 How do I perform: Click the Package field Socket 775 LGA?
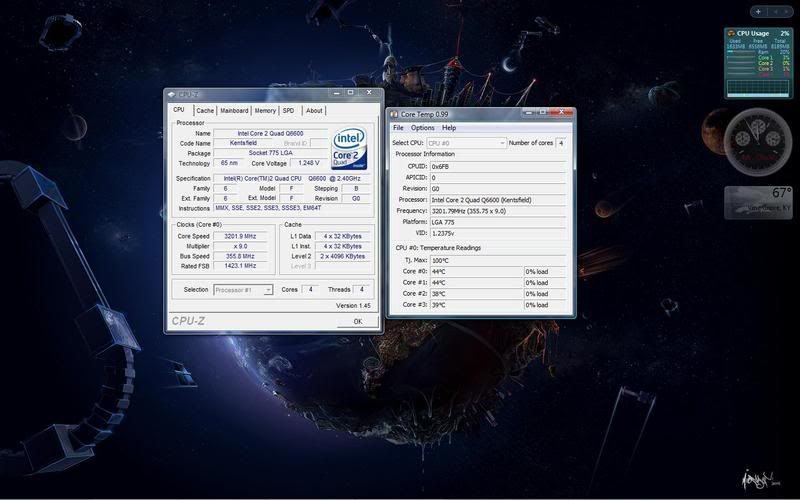[270, 153]
